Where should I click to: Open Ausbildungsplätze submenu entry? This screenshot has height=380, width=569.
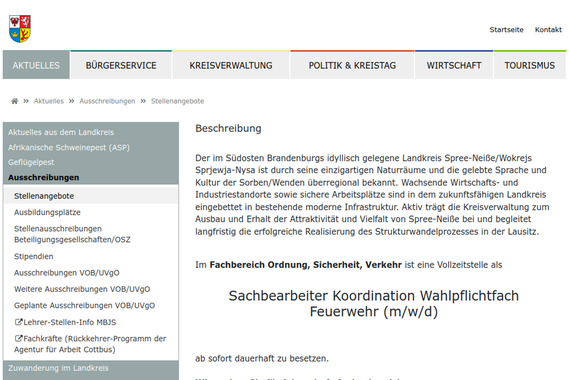click(x=47, y=212)
